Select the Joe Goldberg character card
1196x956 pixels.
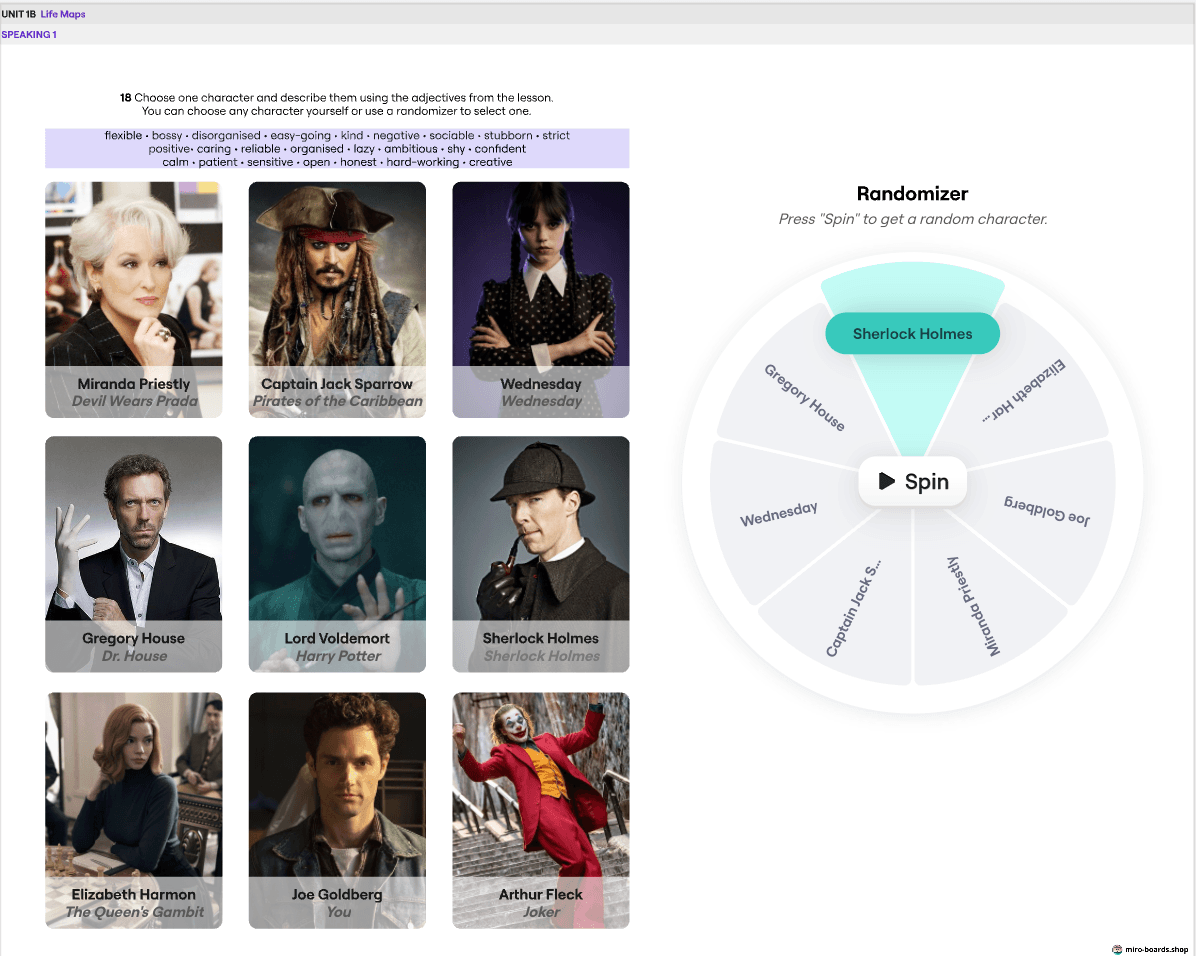coord(337,810)
